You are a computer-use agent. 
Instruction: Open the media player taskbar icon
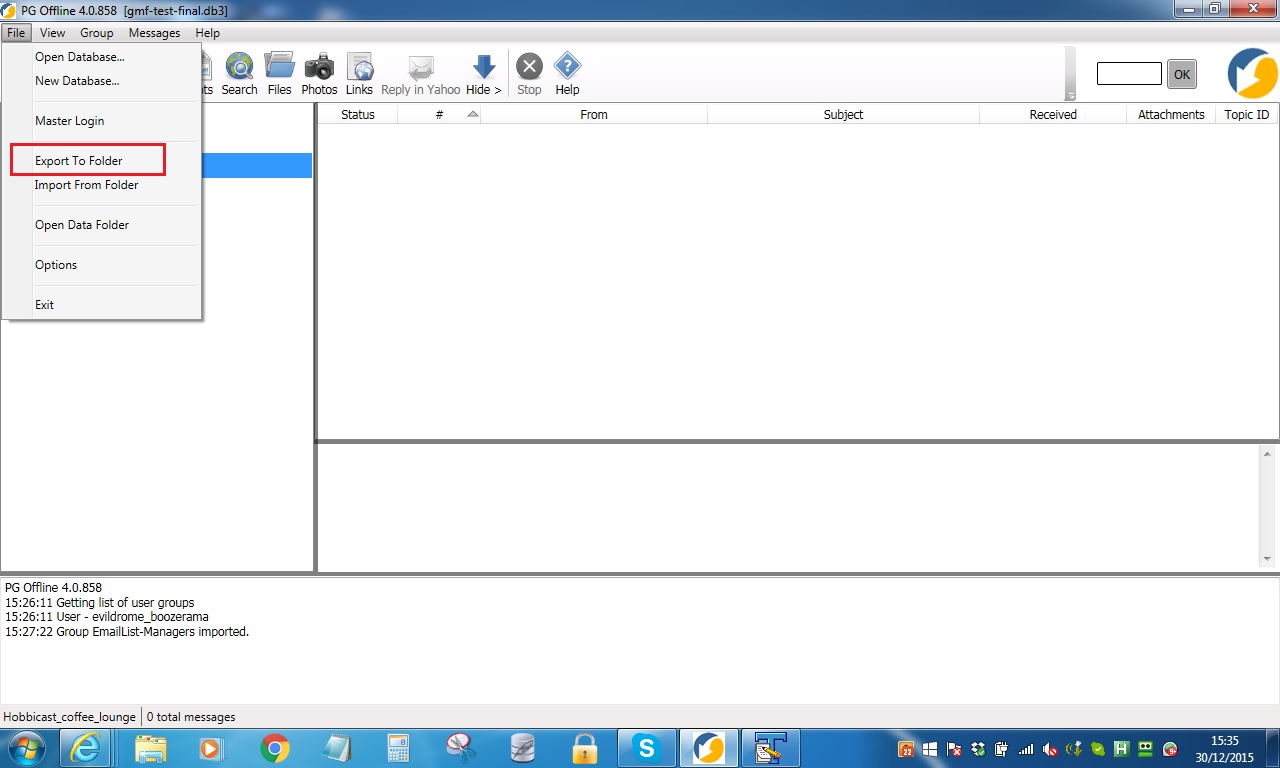click(211, 748)
